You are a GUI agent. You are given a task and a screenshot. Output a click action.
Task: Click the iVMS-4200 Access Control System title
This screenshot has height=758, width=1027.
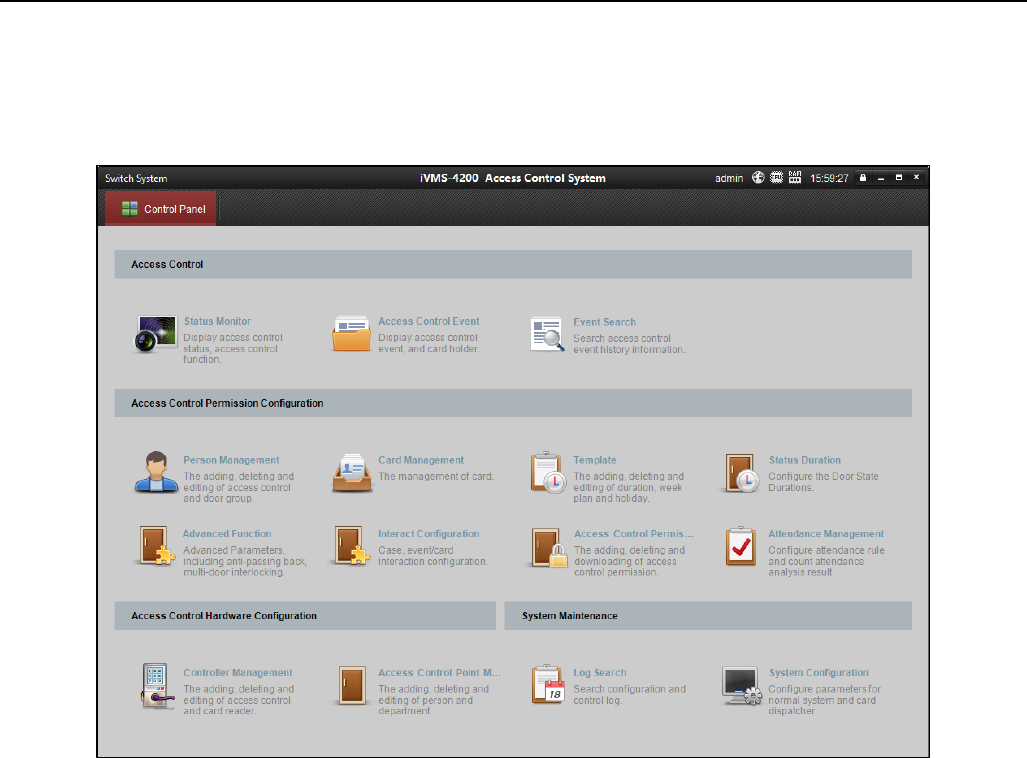pyautogui.click(x=513, y=178)
